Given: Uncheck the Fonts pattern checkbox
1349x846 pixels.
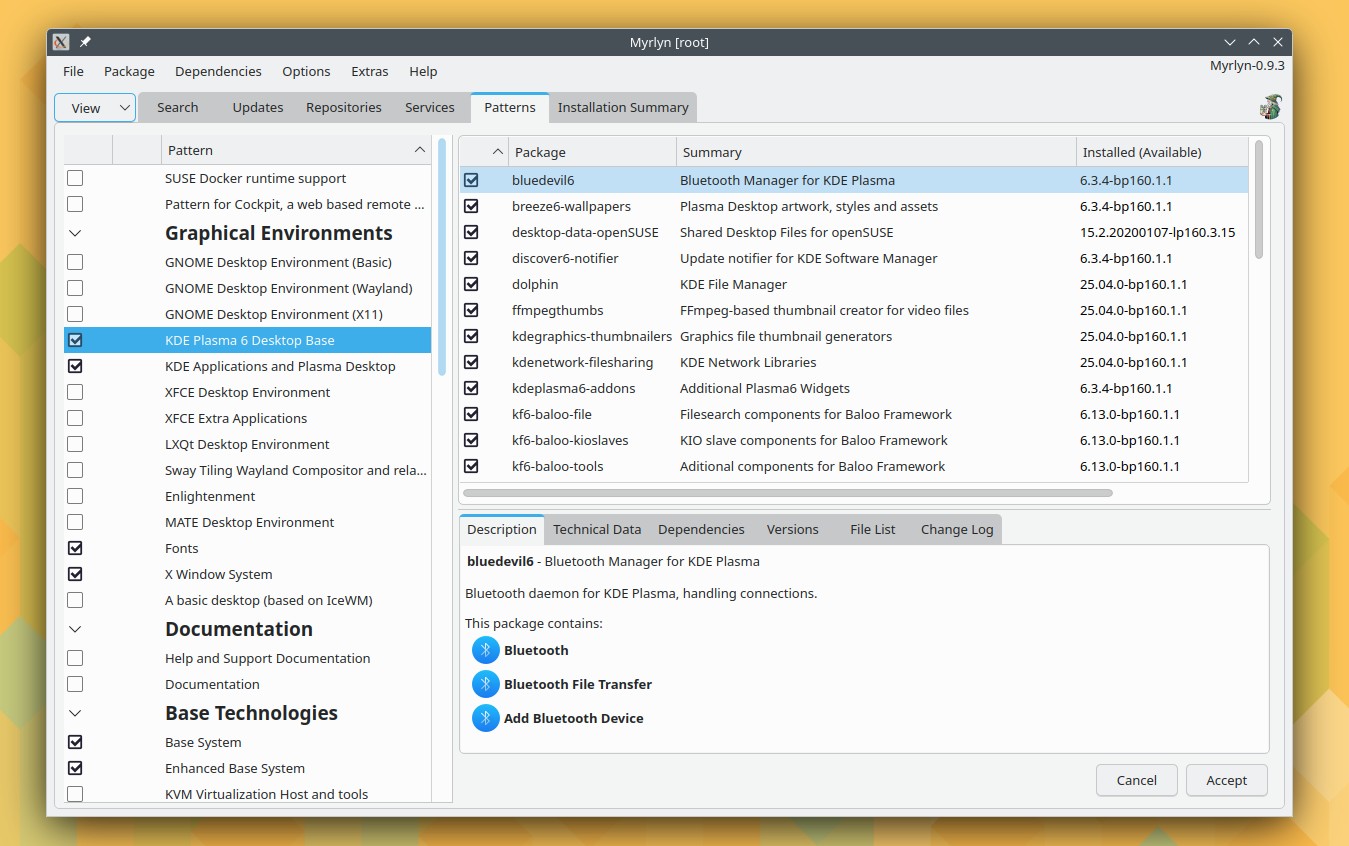Looking at the screenshot, I should pyautogui.click(x=74, y=548).
